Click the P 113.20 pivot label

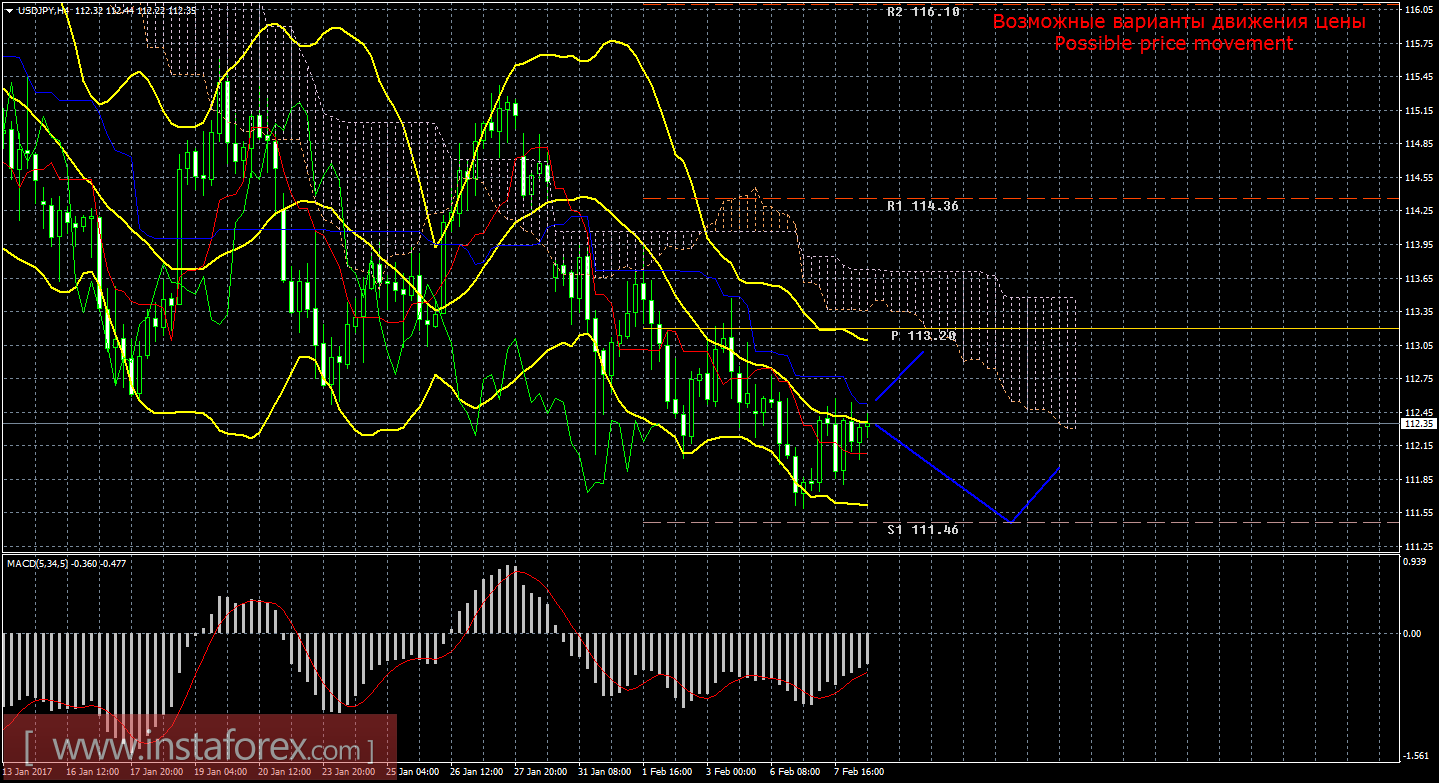point(922,336)
